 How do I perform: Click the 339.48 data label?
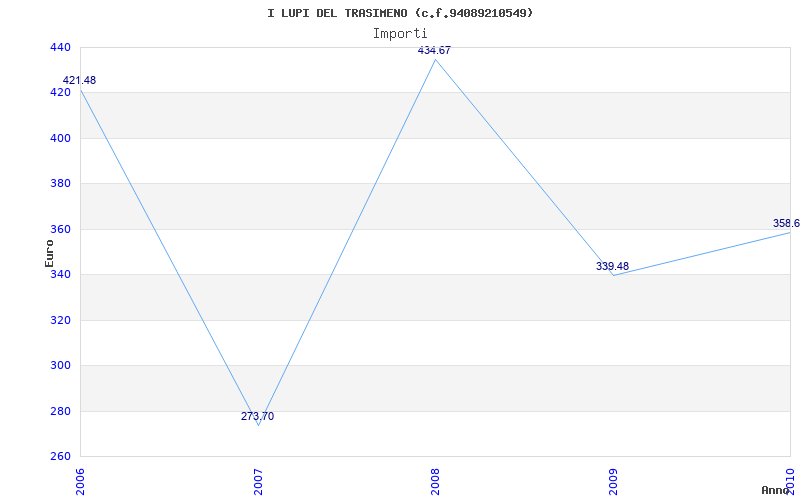[612, 266]
